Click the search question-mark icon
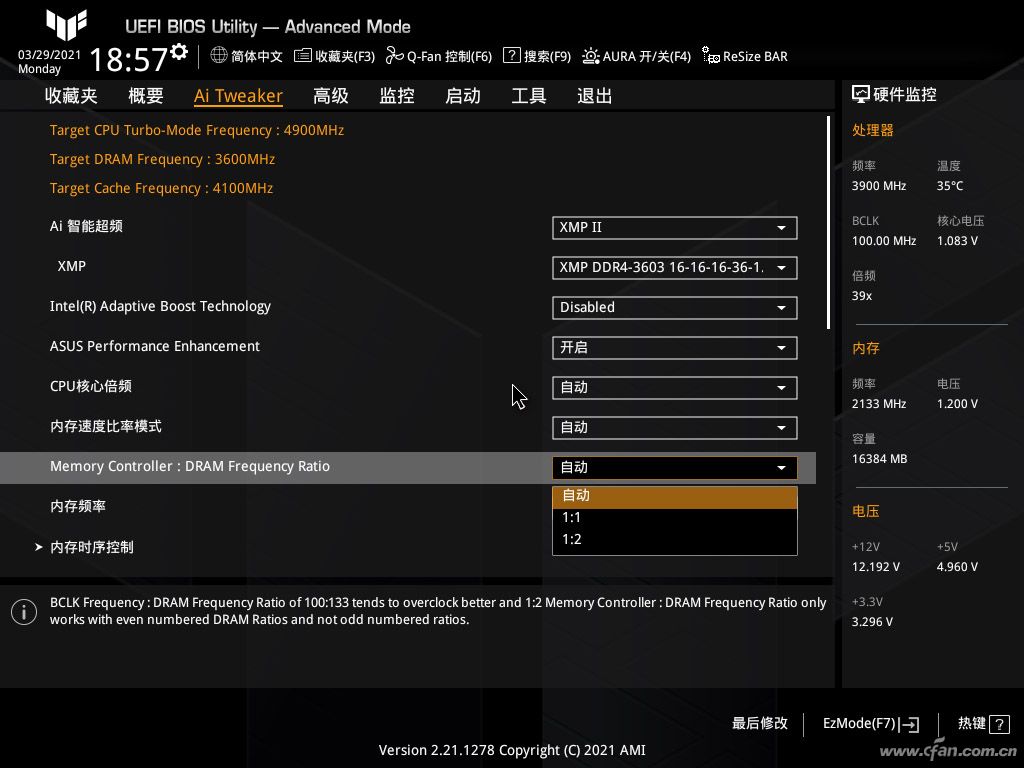The width and height of the screenshot is (1024, 768). [x=511, y=56]
